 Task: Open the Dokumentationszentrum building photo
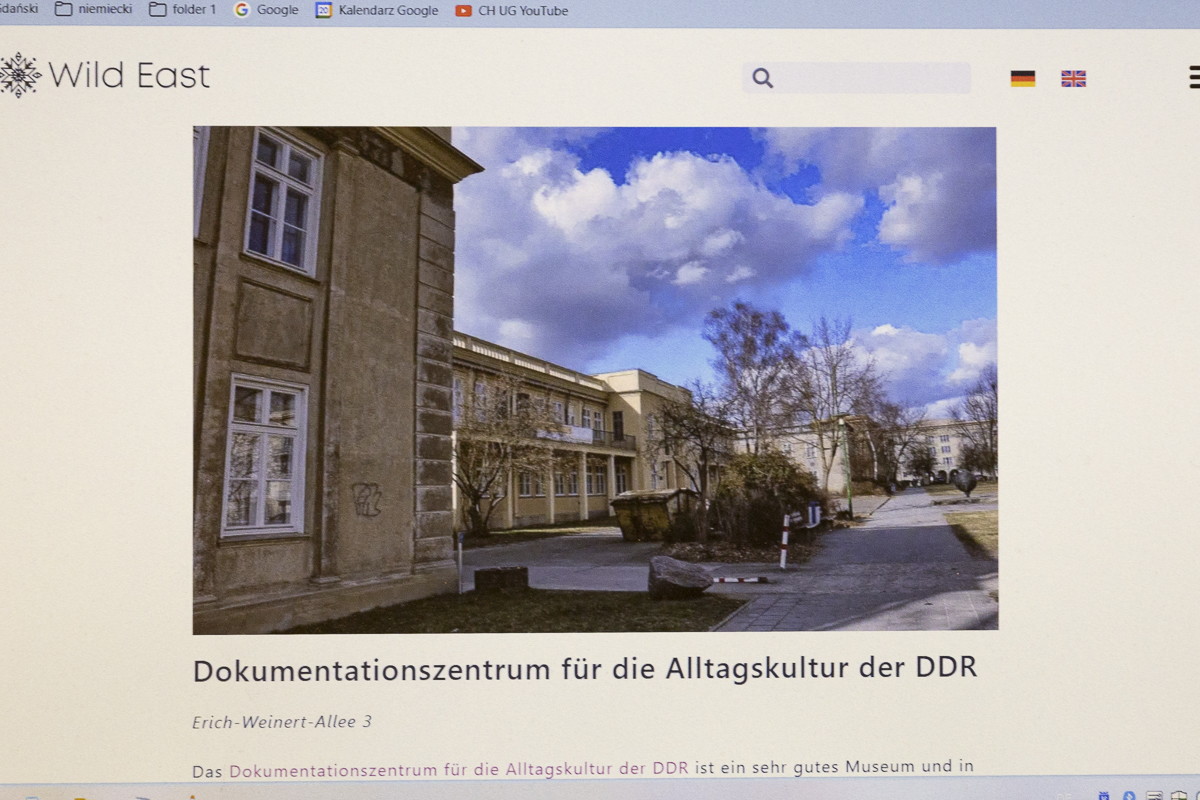click(x=595, y=379)
